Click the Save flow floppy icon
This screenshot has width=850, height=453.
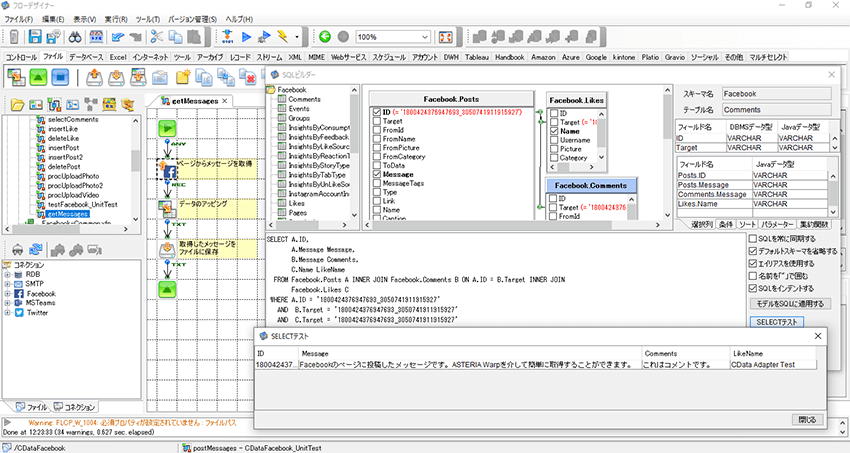[35, 37]
